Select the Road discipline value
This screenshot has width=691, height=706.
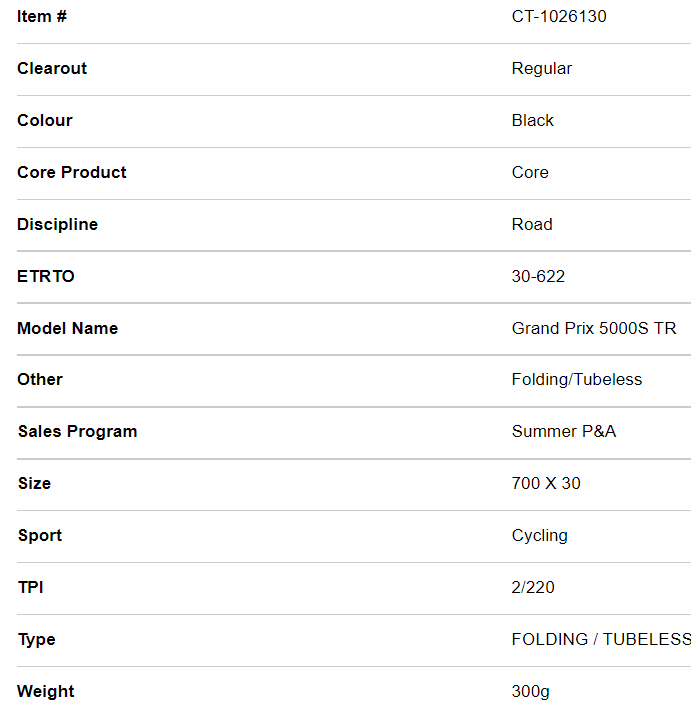[532, 225]
